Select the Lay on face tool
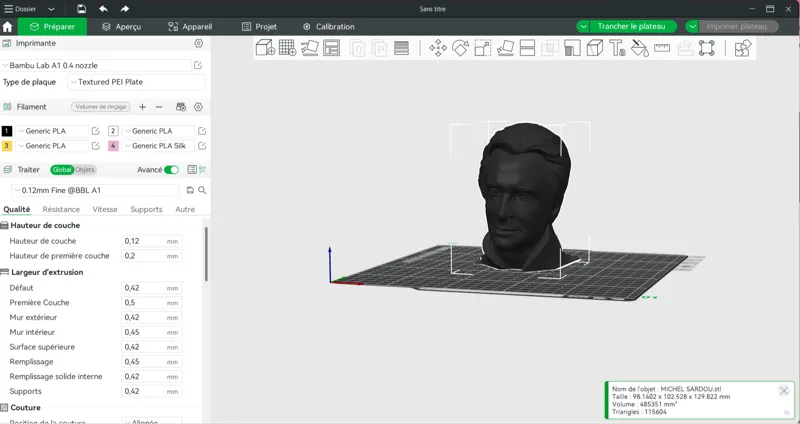The image size is (800, 424). click(x=505, y=48)
